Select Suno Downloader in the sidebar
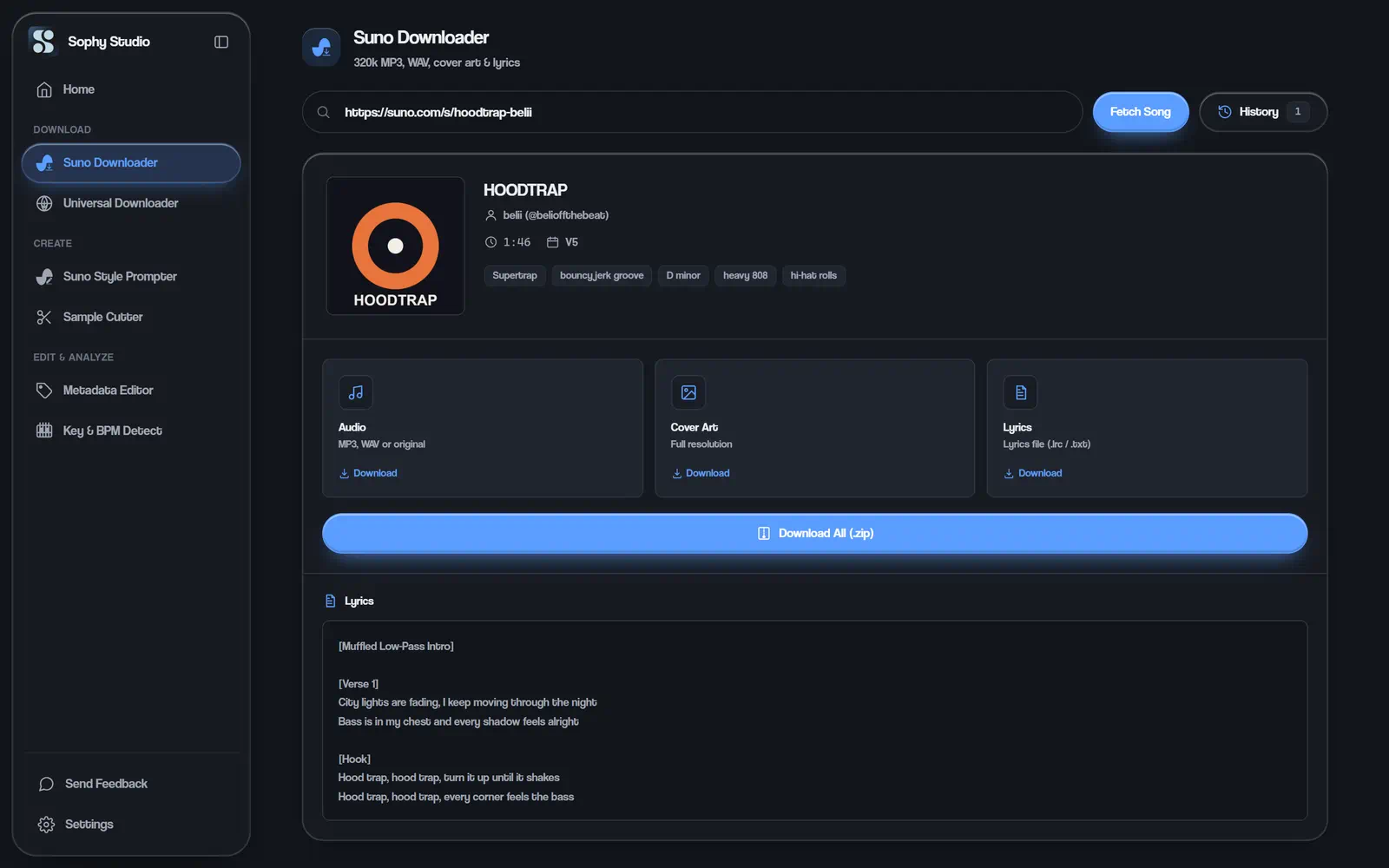Viewport: 1389px width, 868px height. pyautogui.click(x=131, y=163)
